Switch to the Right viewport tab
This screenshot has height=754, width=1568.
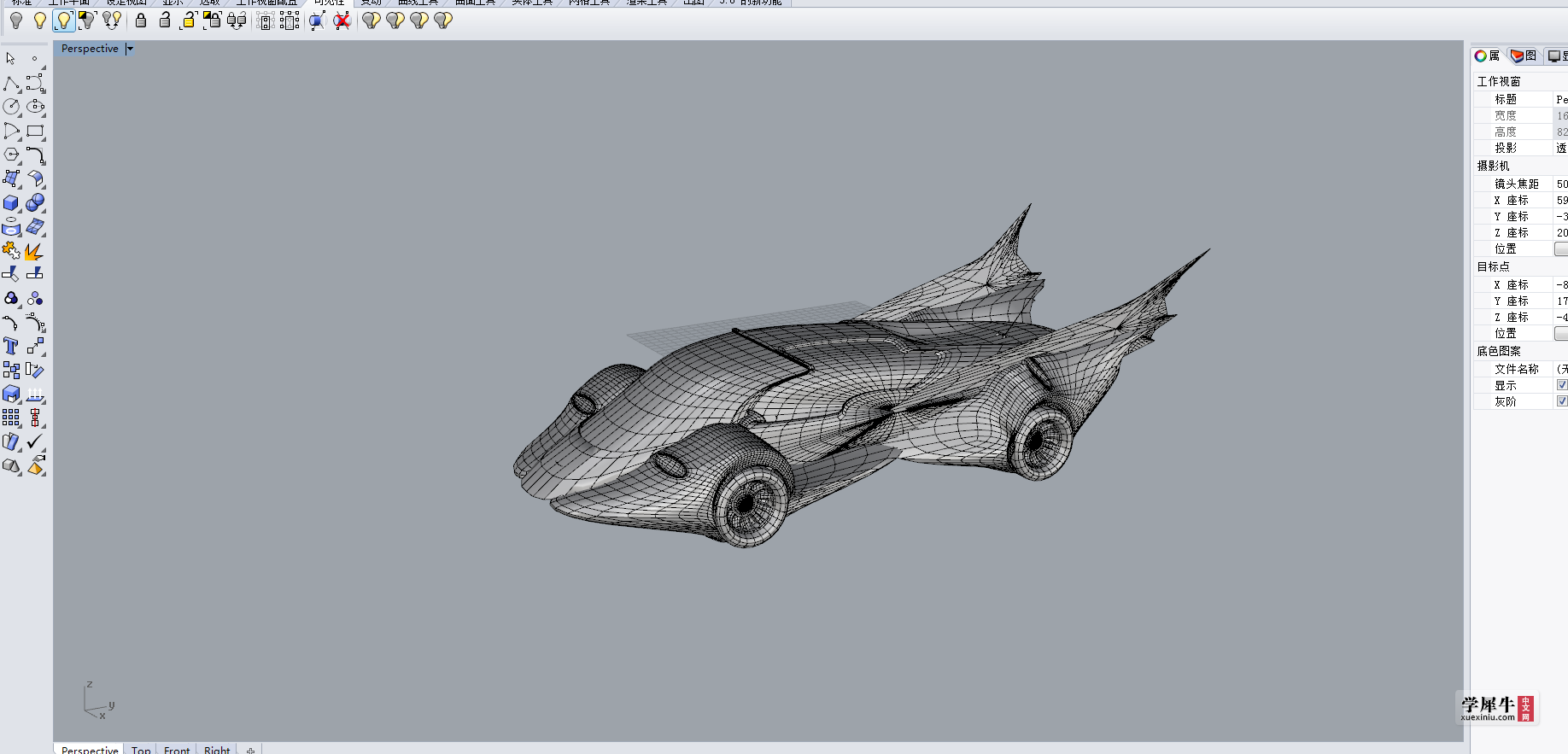pyautogui.click(x=217, y=750)
